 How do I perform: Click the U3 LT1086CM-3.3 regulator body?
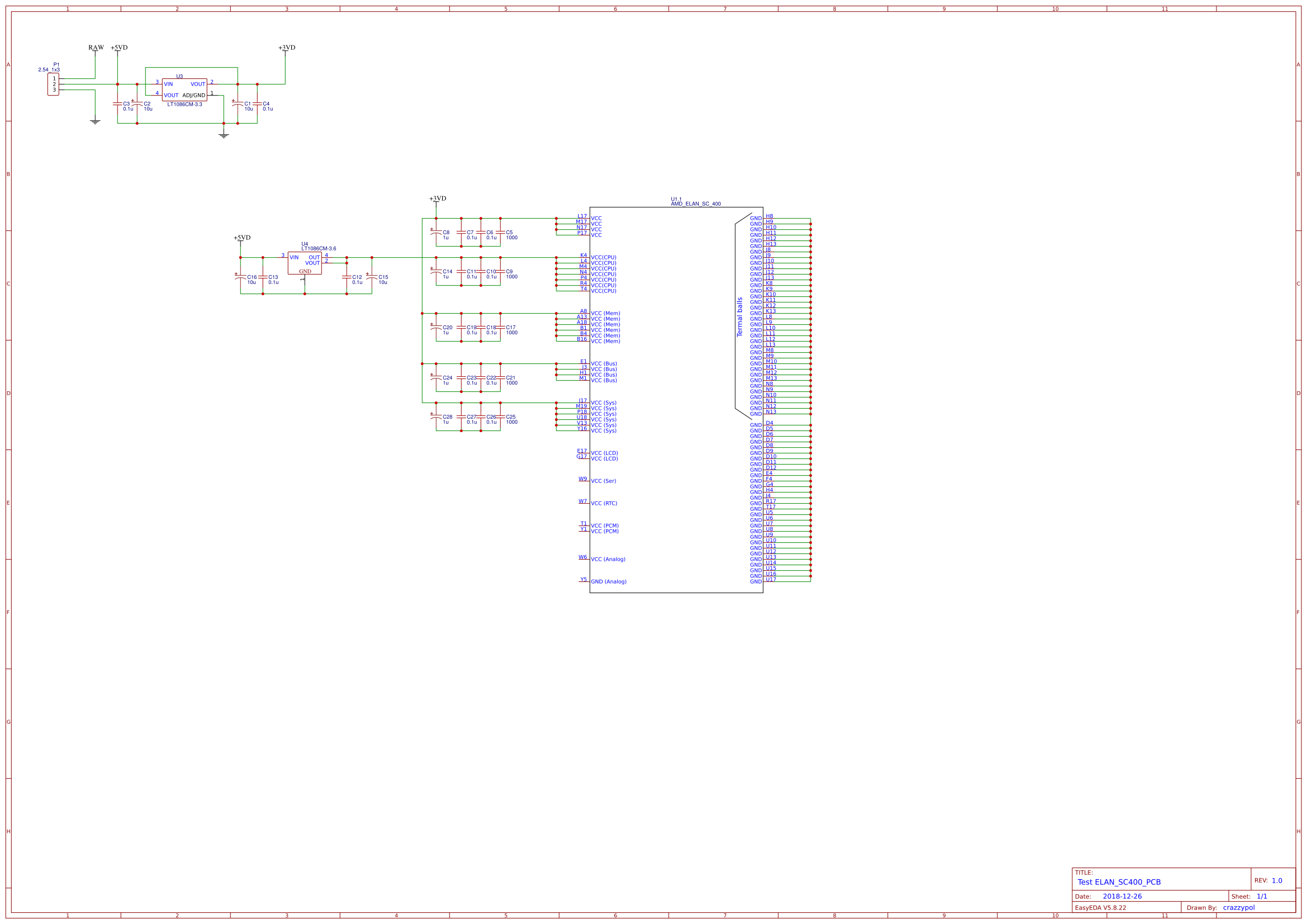click(184, 89)
